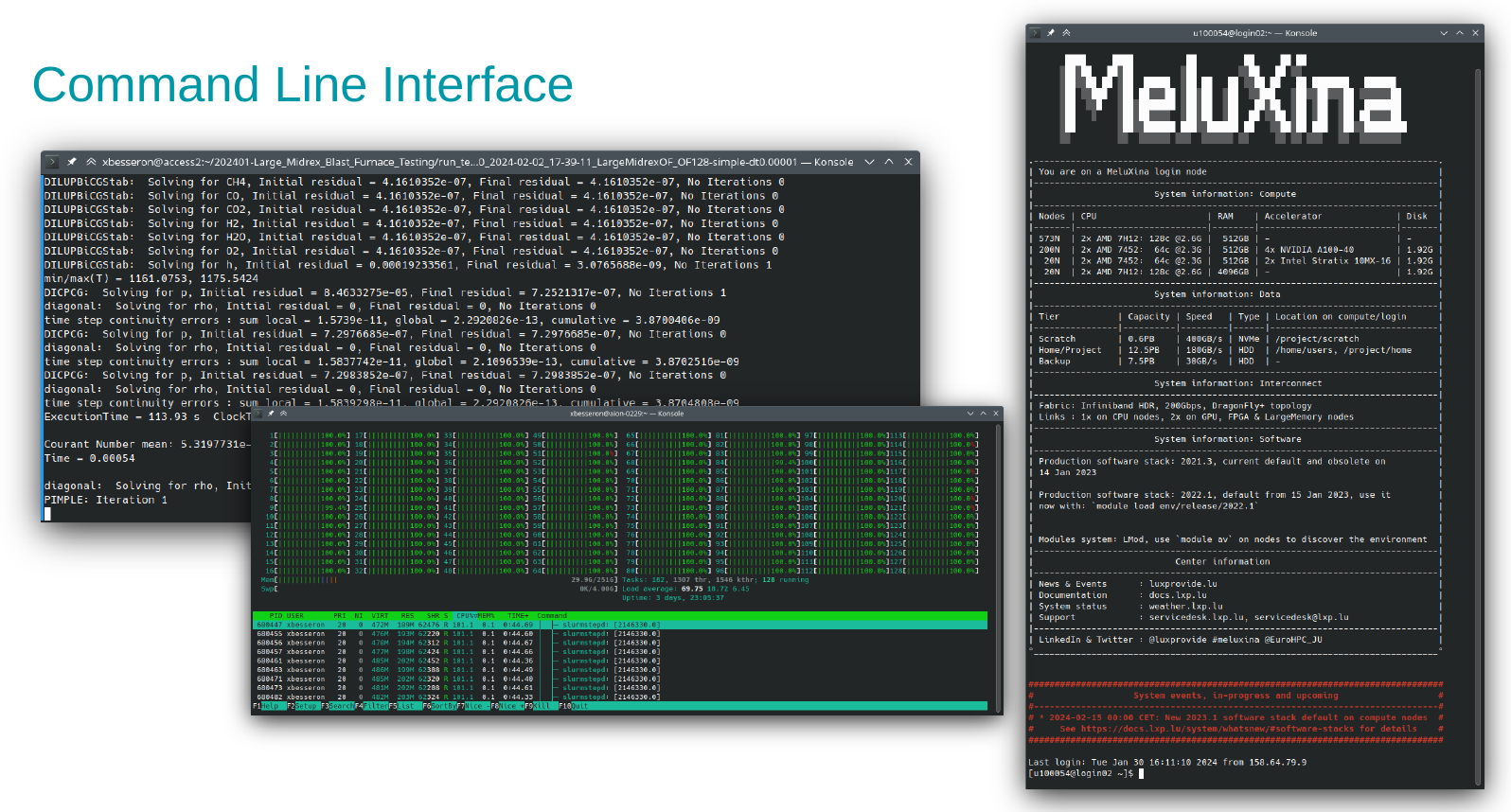The width and height of the screenshot is (1511, 812).
Task: Click keep-above arrows in login02 Konsole title bar
Action: [1066, 33]
